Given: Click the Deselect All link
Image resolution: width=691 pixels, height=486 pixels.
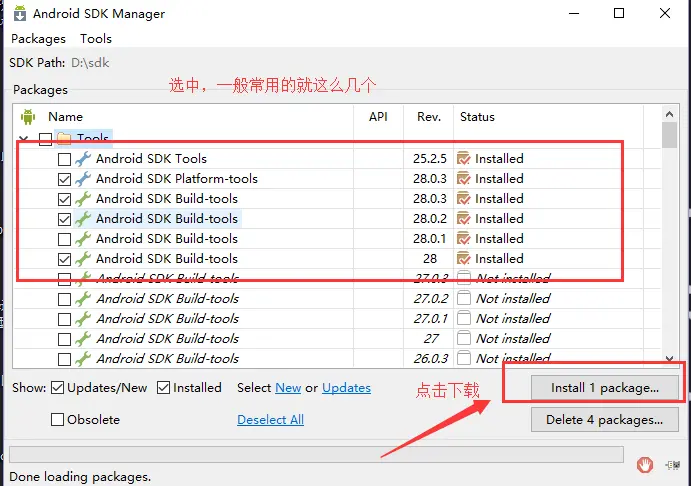Looking at the screenshot, I should click(271, 419).
